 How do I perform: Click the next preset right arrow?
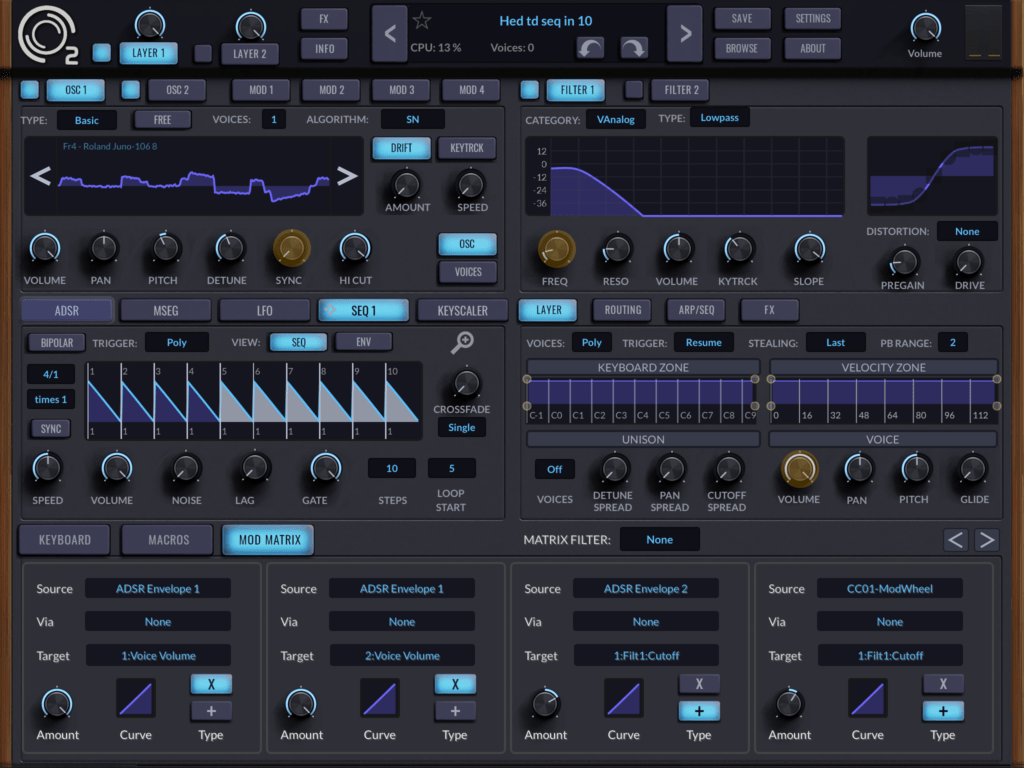coord(684,33)
